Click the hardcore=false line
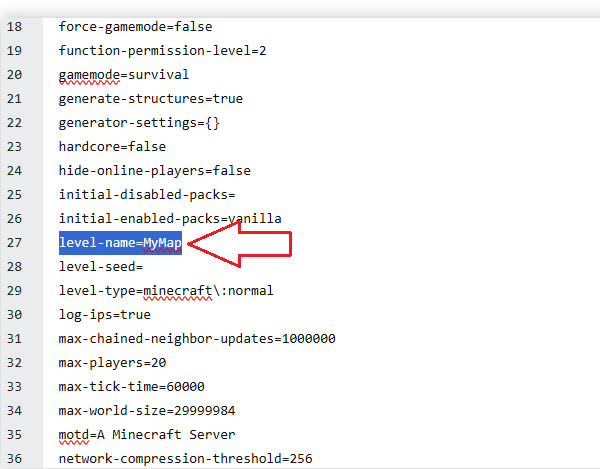 [x=112, y=147]
